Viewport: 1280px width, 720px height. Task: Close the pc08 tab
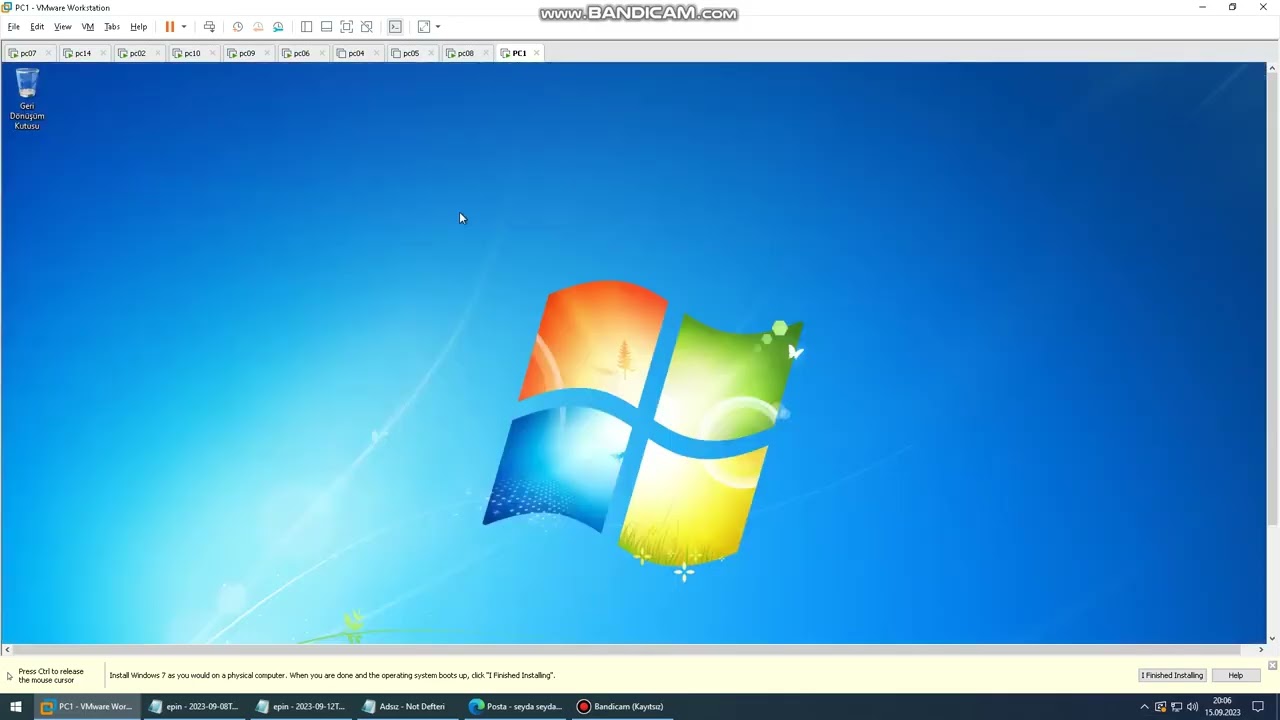tap(485, 53)
